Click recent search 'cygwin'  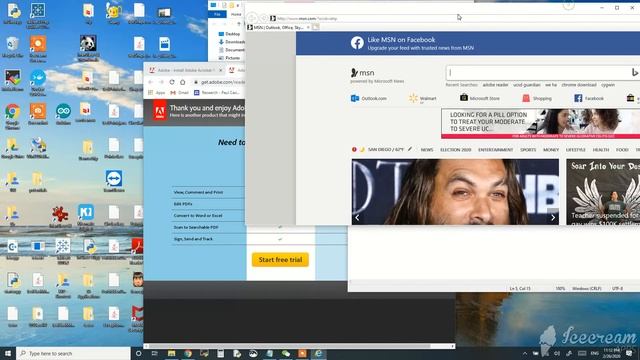tap(608, 85)
